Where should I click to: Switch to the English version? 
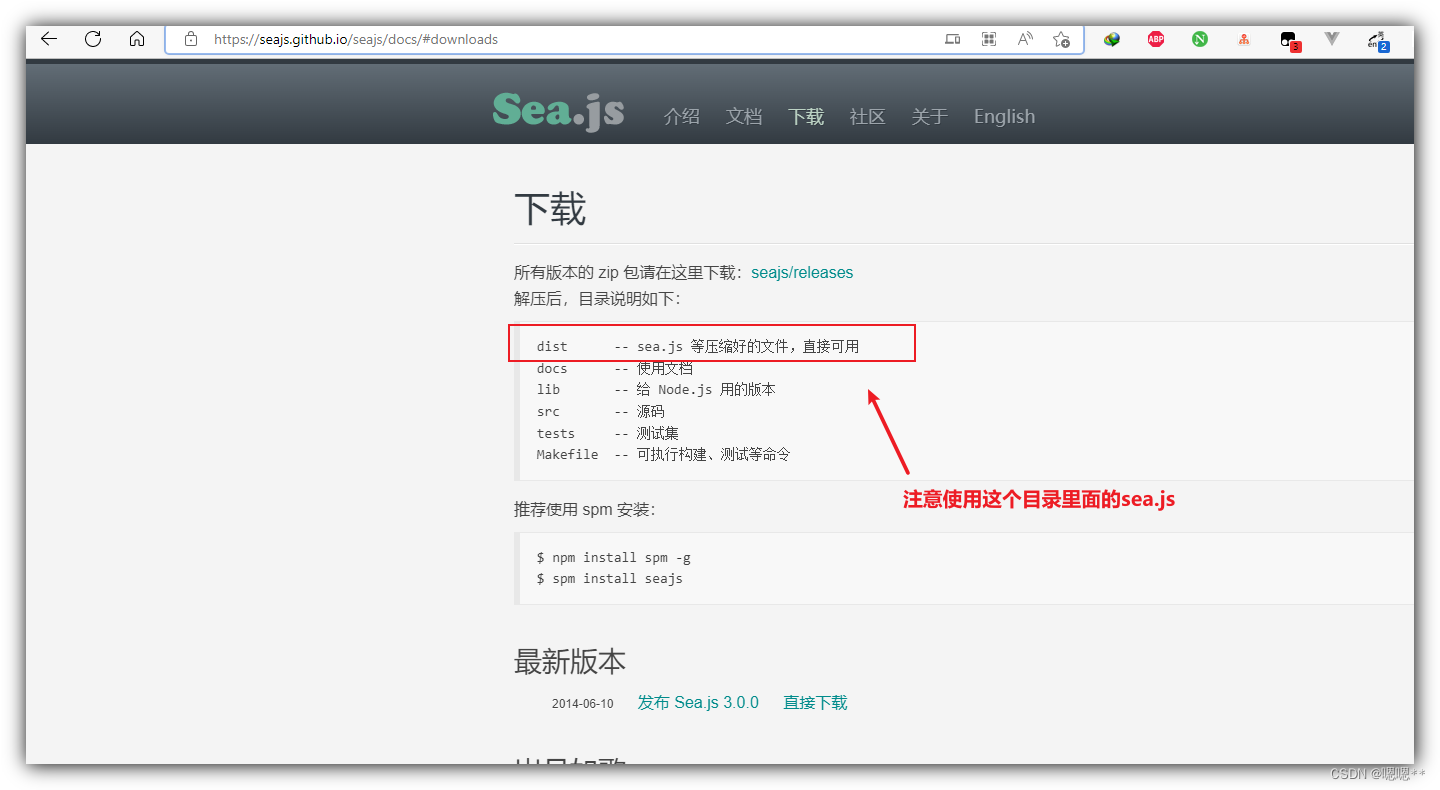(1005, 116)
